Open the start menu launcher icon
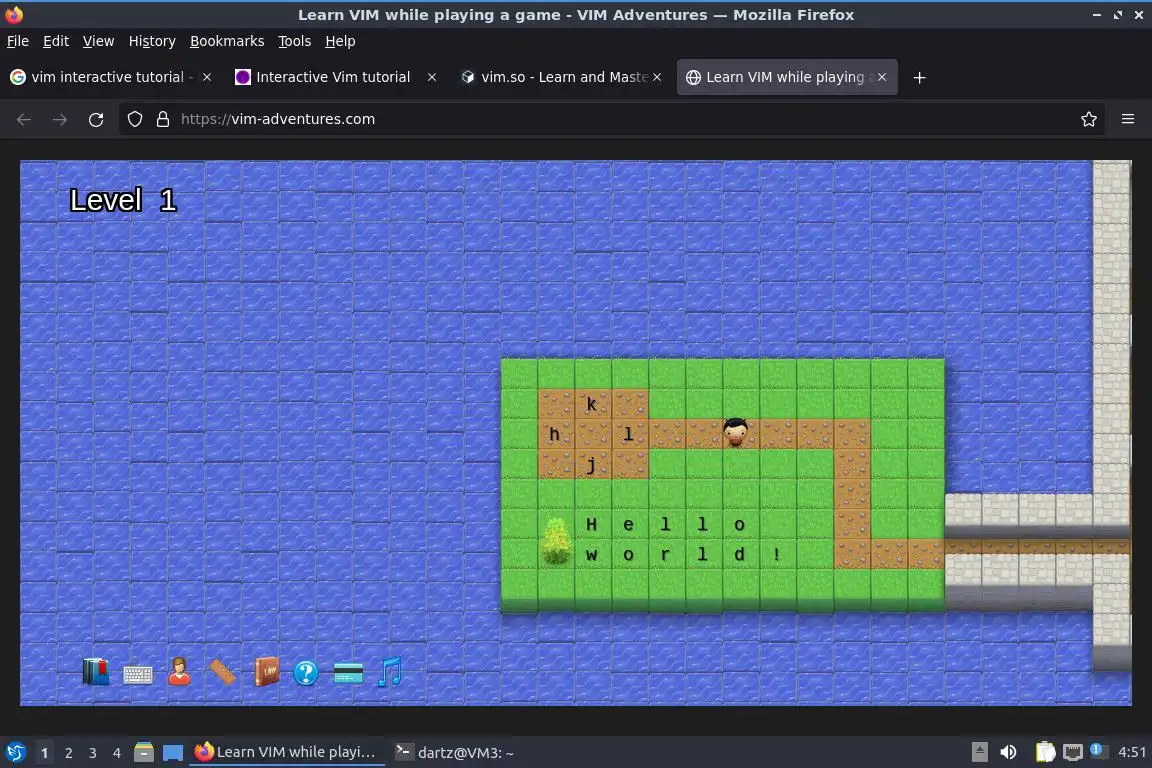1152x768 pixels. [x=15, y=752]
